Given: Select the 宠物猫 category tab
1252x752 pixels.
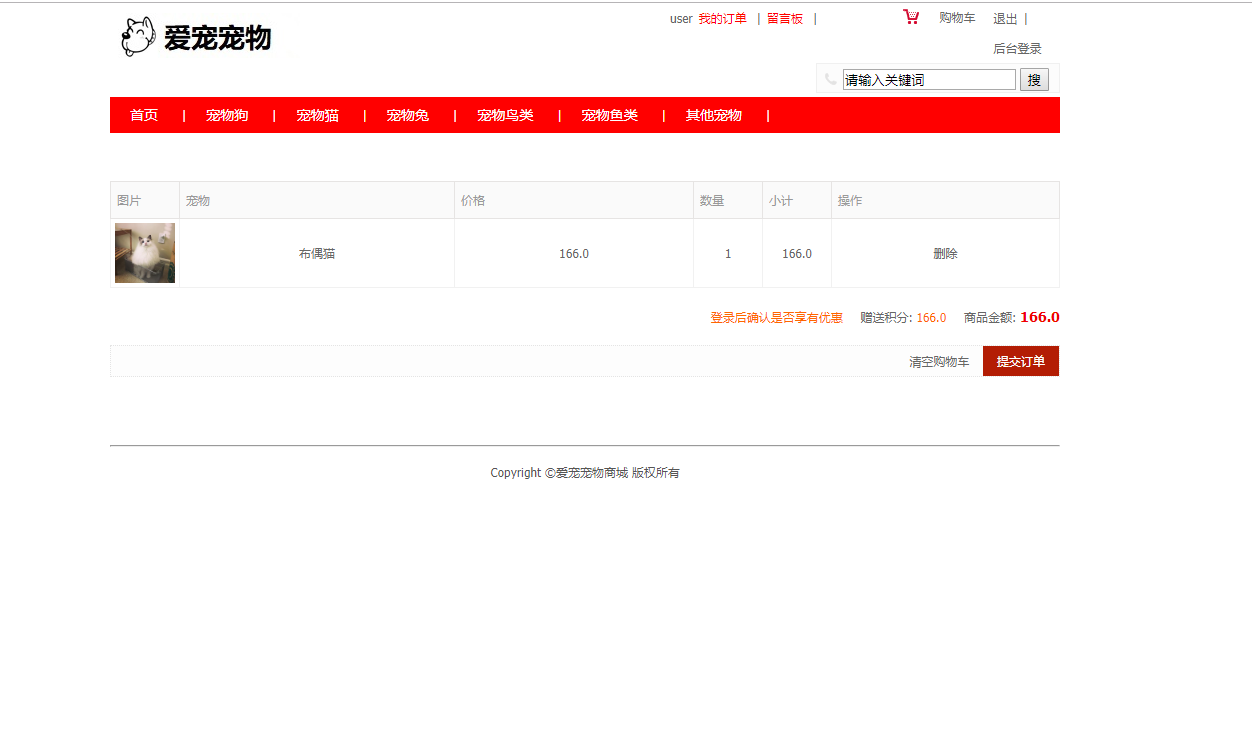Looking at the screenshot, I should [317, 115].
